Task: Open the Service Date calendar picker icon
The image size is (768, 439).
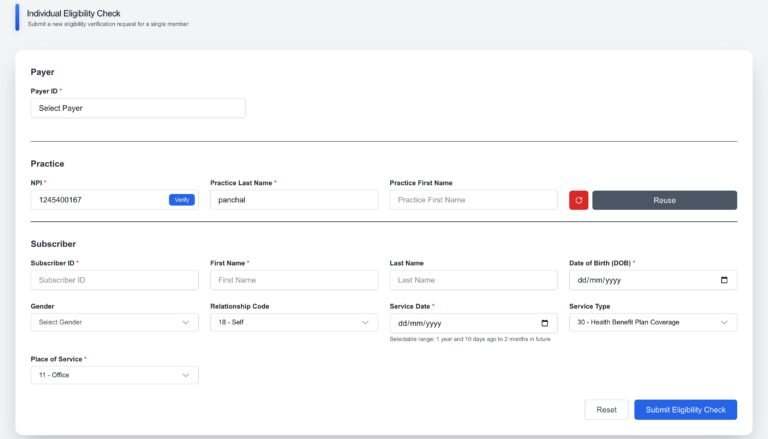Action: tap(544, 323)
